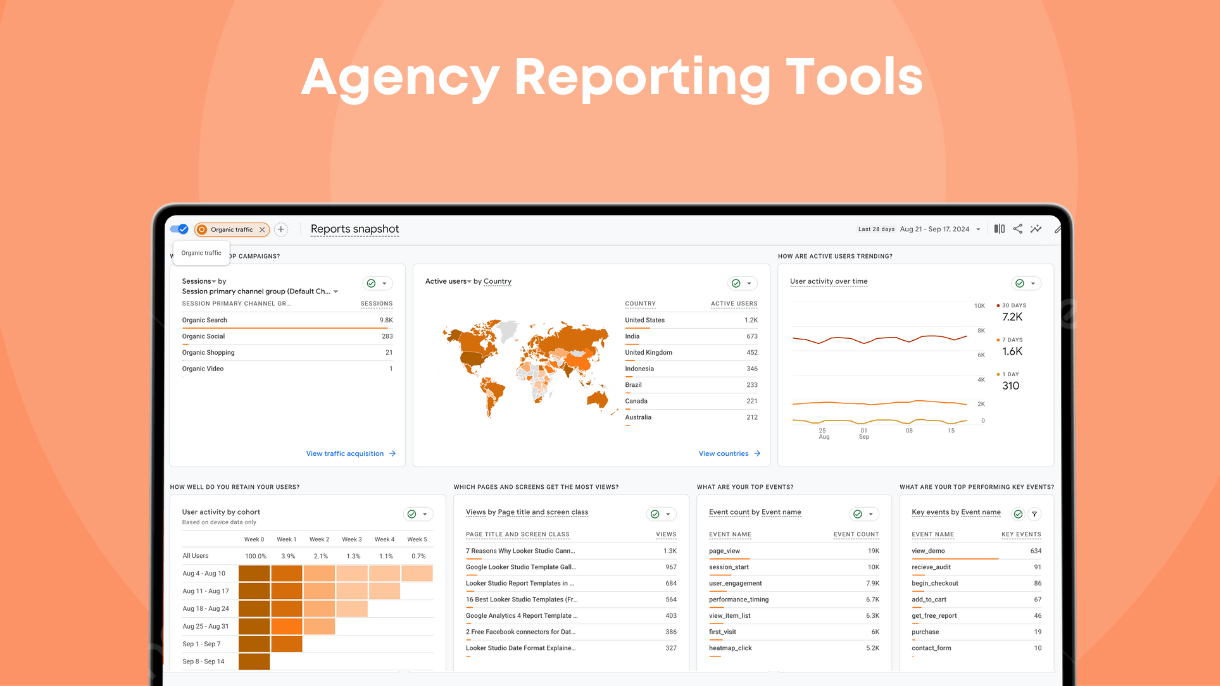Change Session primary channel group dimension dropdown
The width and height of the screenshot is (1220, 686).
(260, 291)
